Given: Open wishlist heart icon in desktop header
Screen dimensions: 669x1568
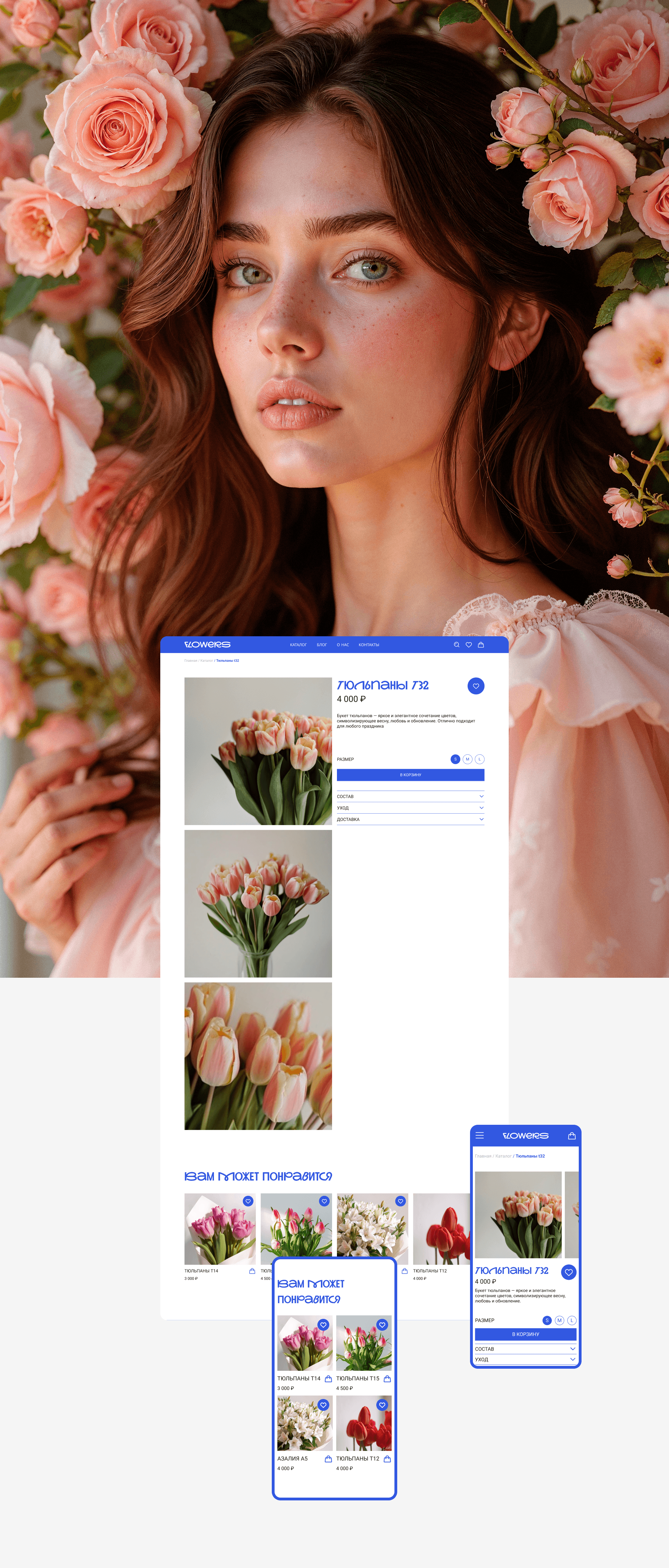Looking at the screenshot, I should [469, 645].
